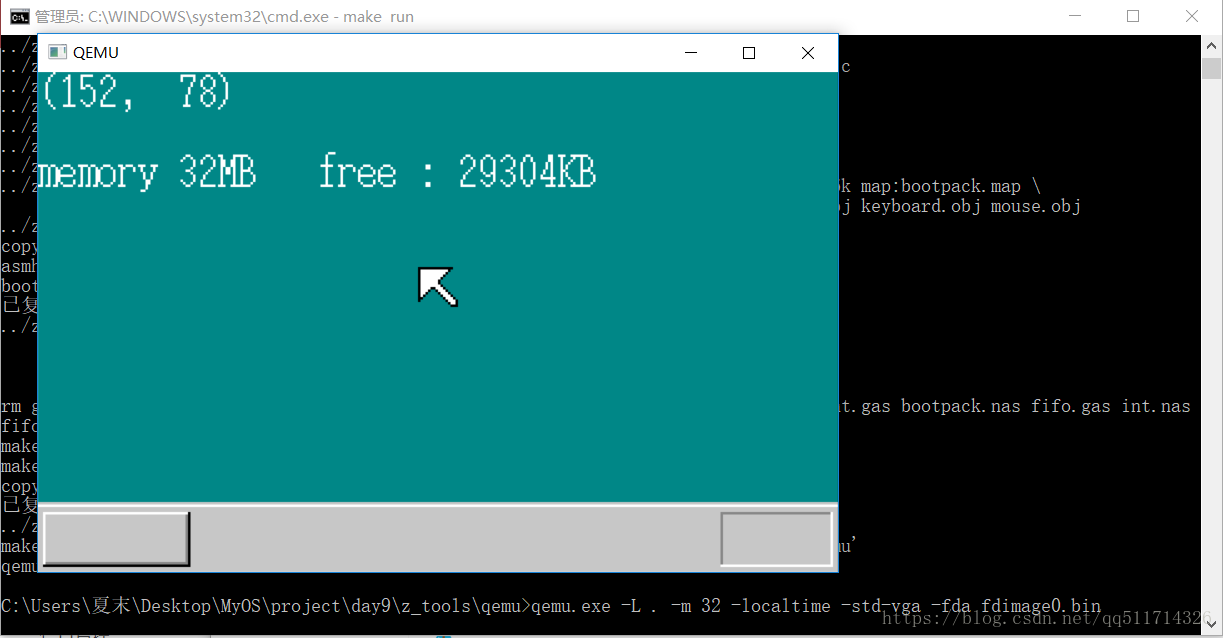1223x638 pixels.
Task: Click the QEMU title text
Action: pos(96,53)
